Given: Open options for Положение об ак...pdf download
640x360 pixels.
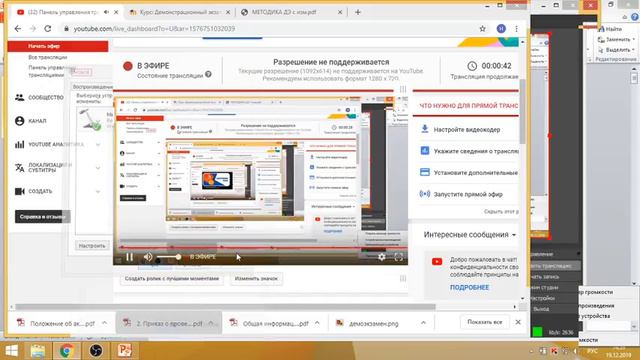Looking at the screenshot, I should (x=104, y=323).
